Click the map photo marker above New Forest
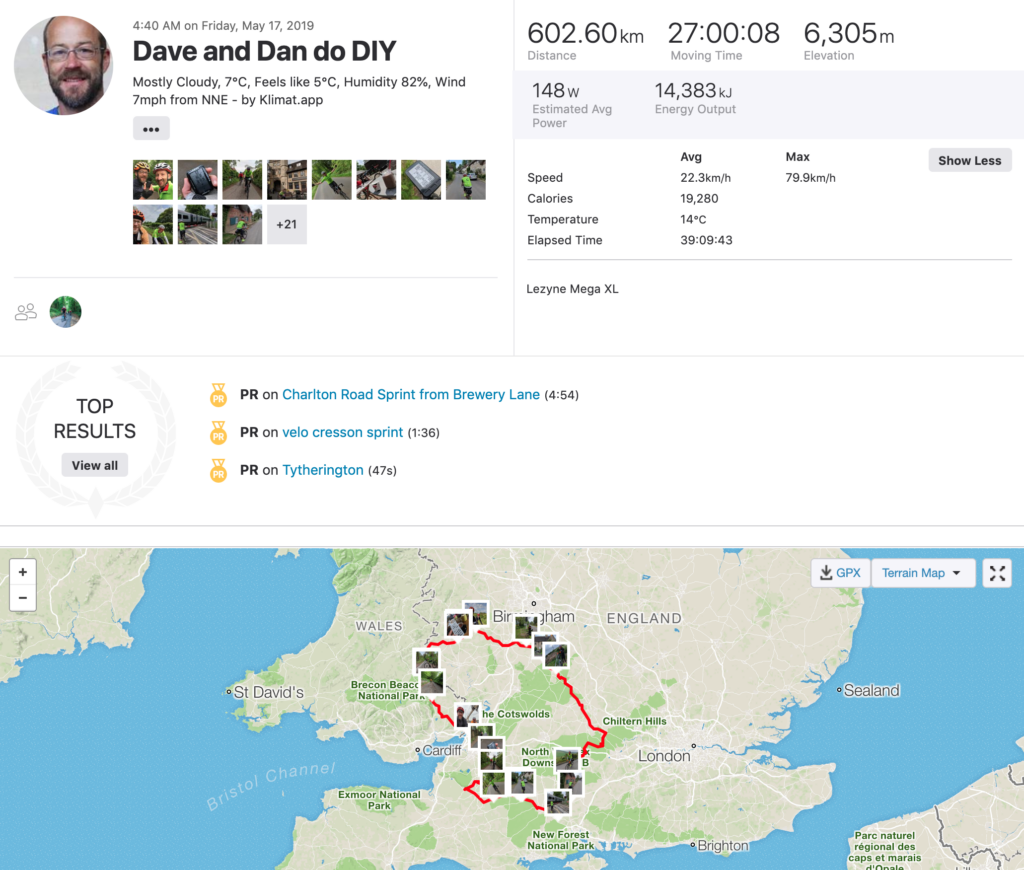The width and height of the screenshot is (1024, 870). pos(558,801)
